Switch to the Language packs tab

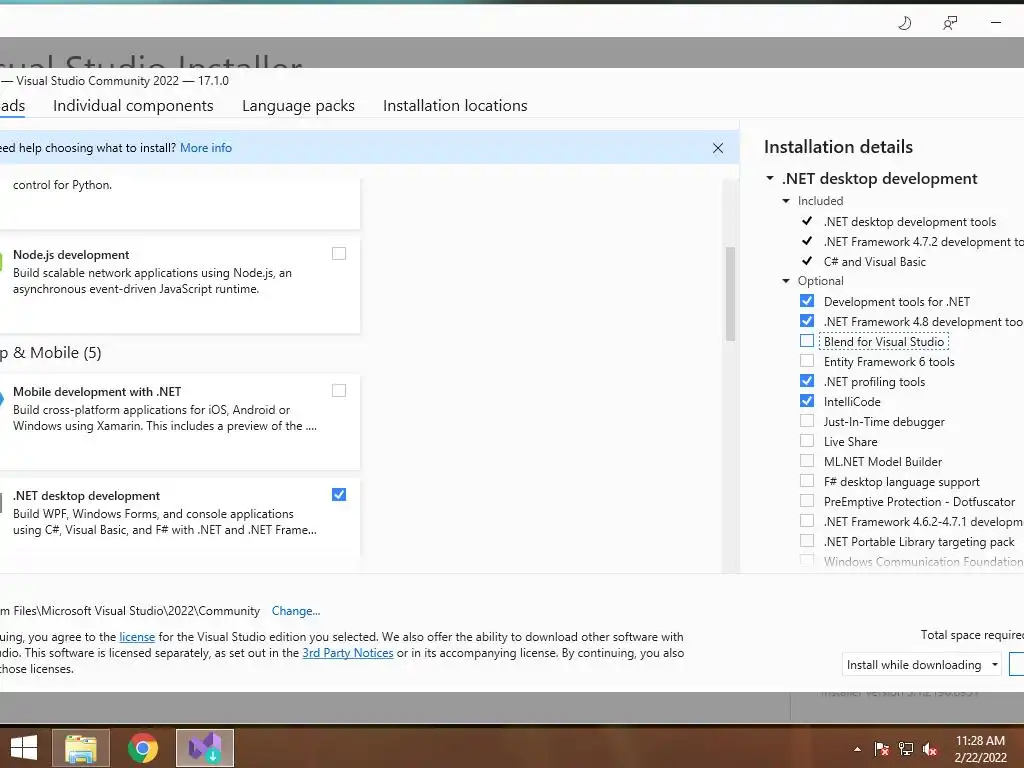click(298, 106)
